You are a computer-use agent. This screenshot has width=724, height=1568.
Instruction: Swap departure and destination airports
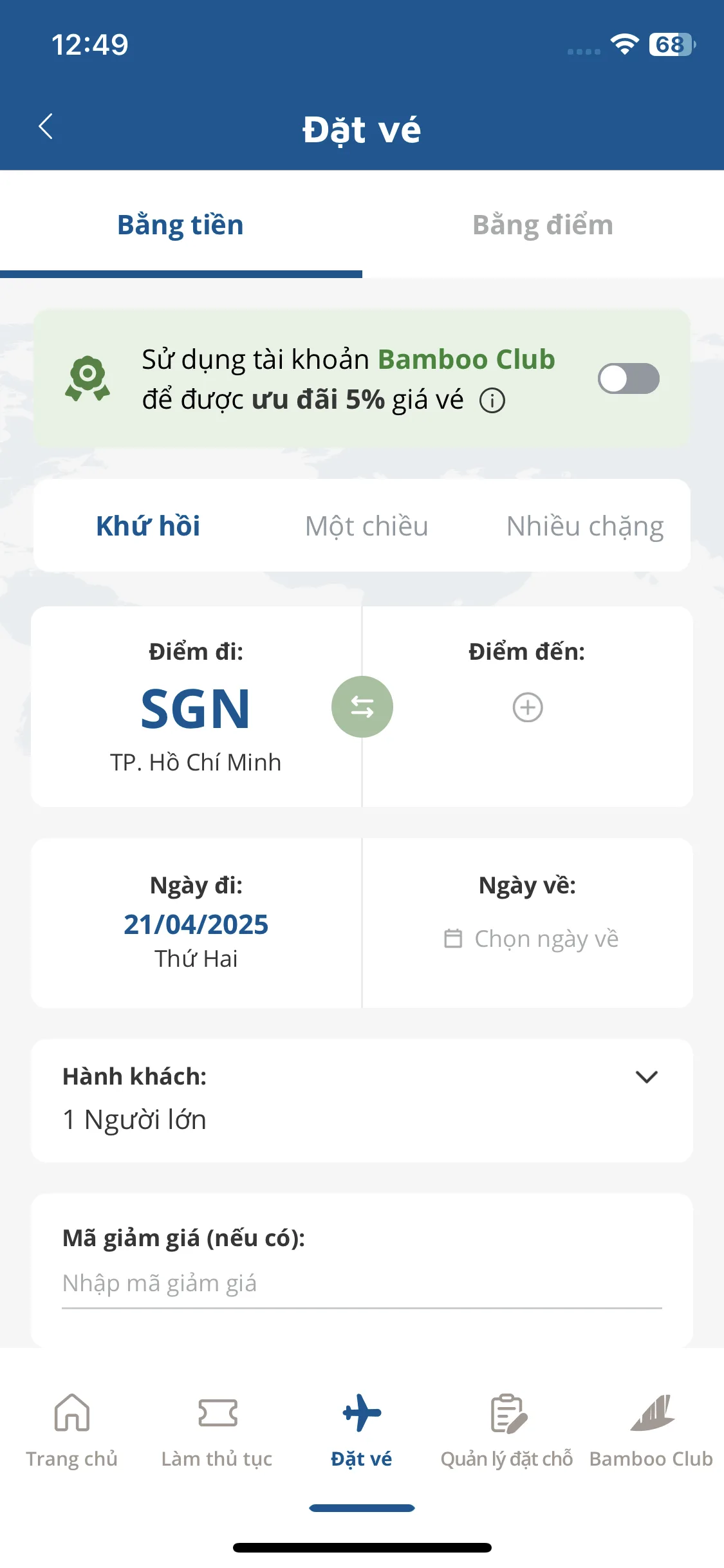coord(362,707)
